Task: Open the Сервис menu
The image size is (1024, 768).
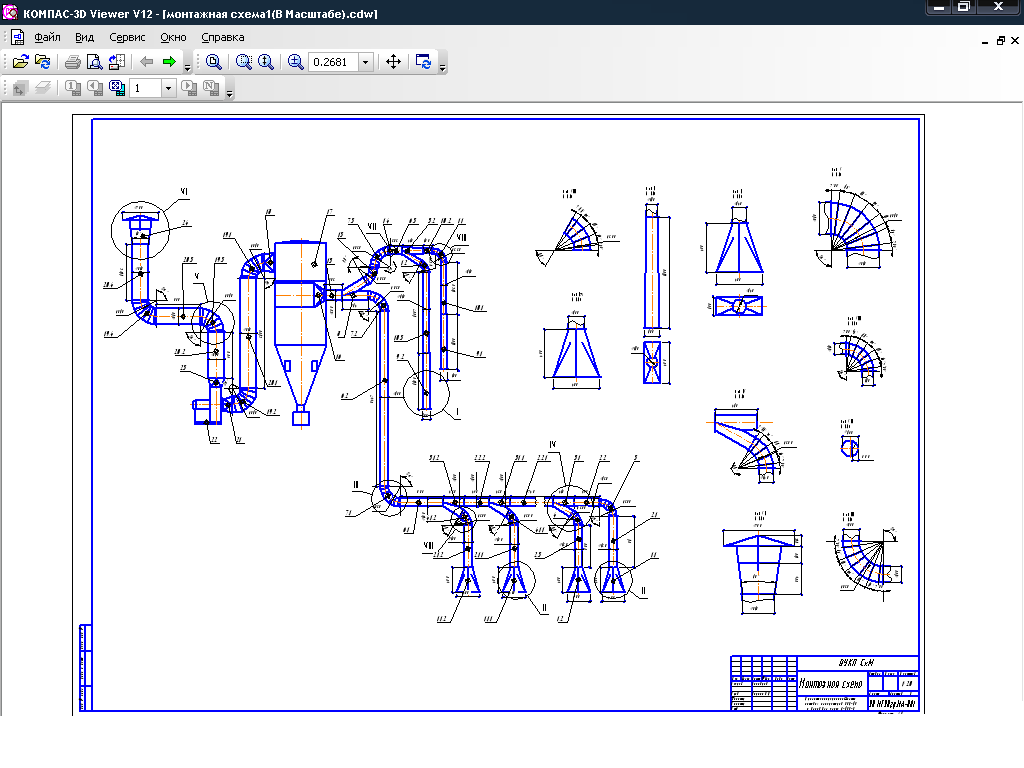Action: click(x=127, y=37)
